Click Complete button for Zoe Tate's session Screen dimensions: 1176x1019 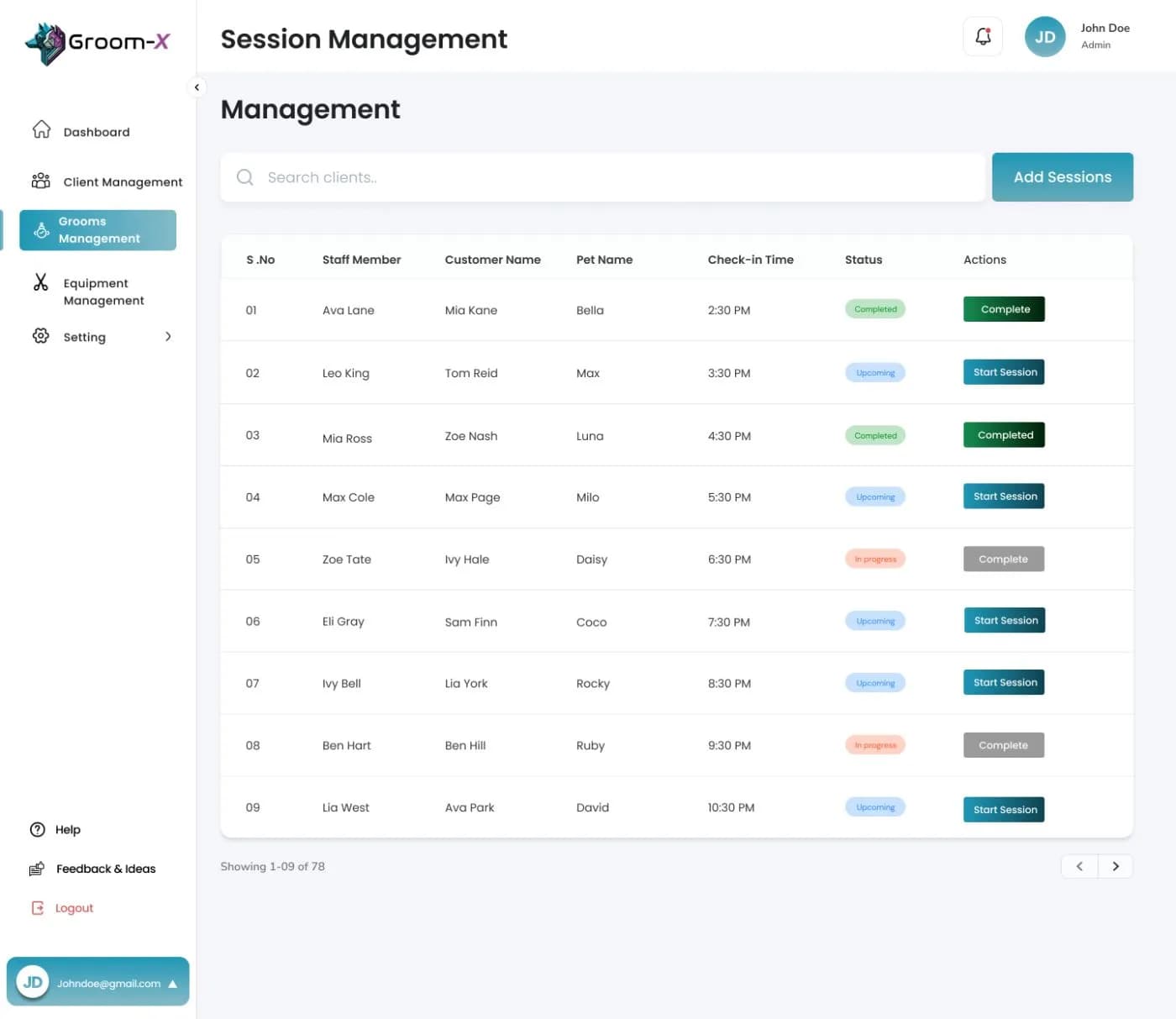tap(1004, 559)
